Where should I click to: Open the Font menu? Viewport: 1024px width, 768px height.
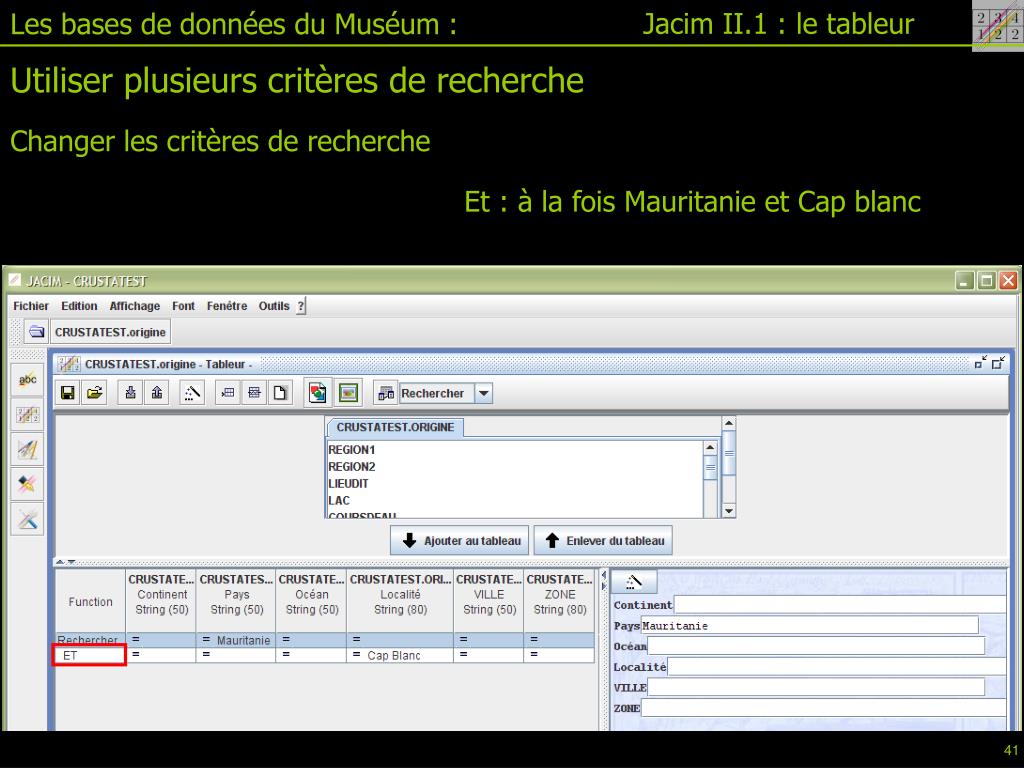[x=184, y=306]
